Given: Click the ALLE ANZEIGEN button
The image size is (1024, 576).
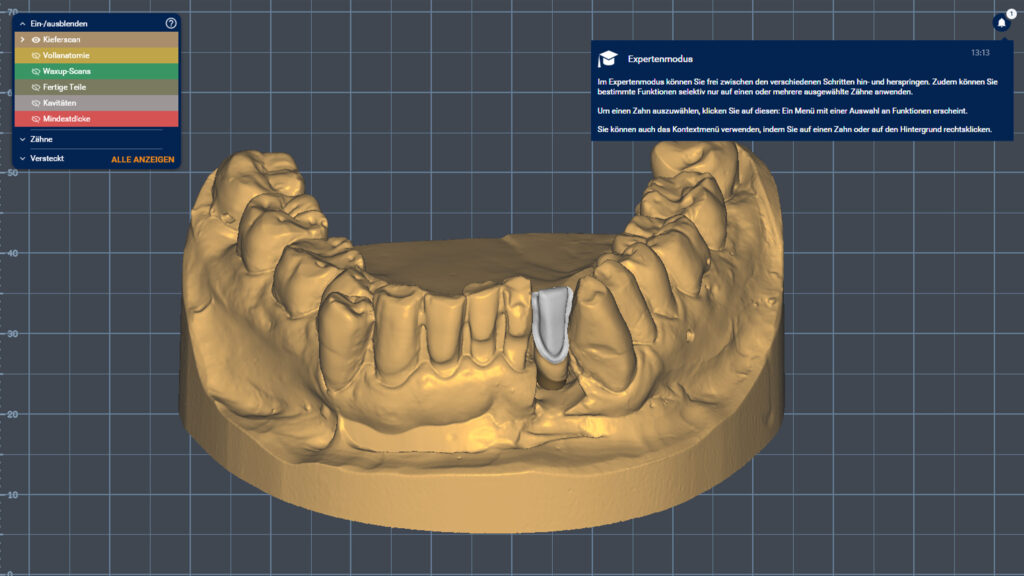Looking at the screenshot, I should pyautogui.click(x=142, y=159).
